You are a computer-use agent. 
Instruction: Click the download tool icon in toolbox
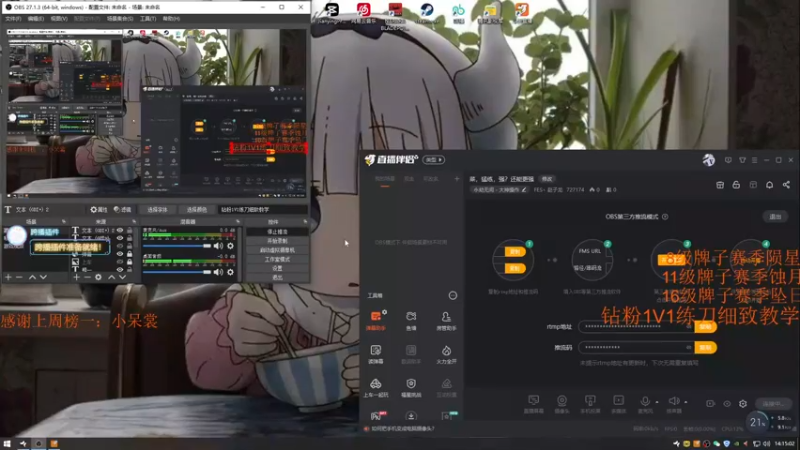coord(411,416)
